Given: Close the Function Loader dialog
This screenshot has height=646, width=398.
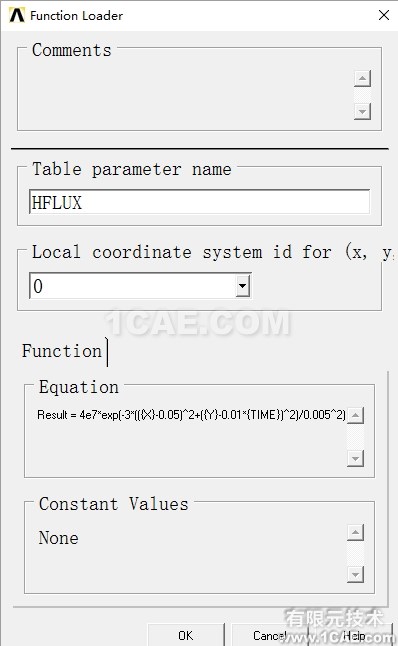Looking at the screenshot, I should 384,15.
